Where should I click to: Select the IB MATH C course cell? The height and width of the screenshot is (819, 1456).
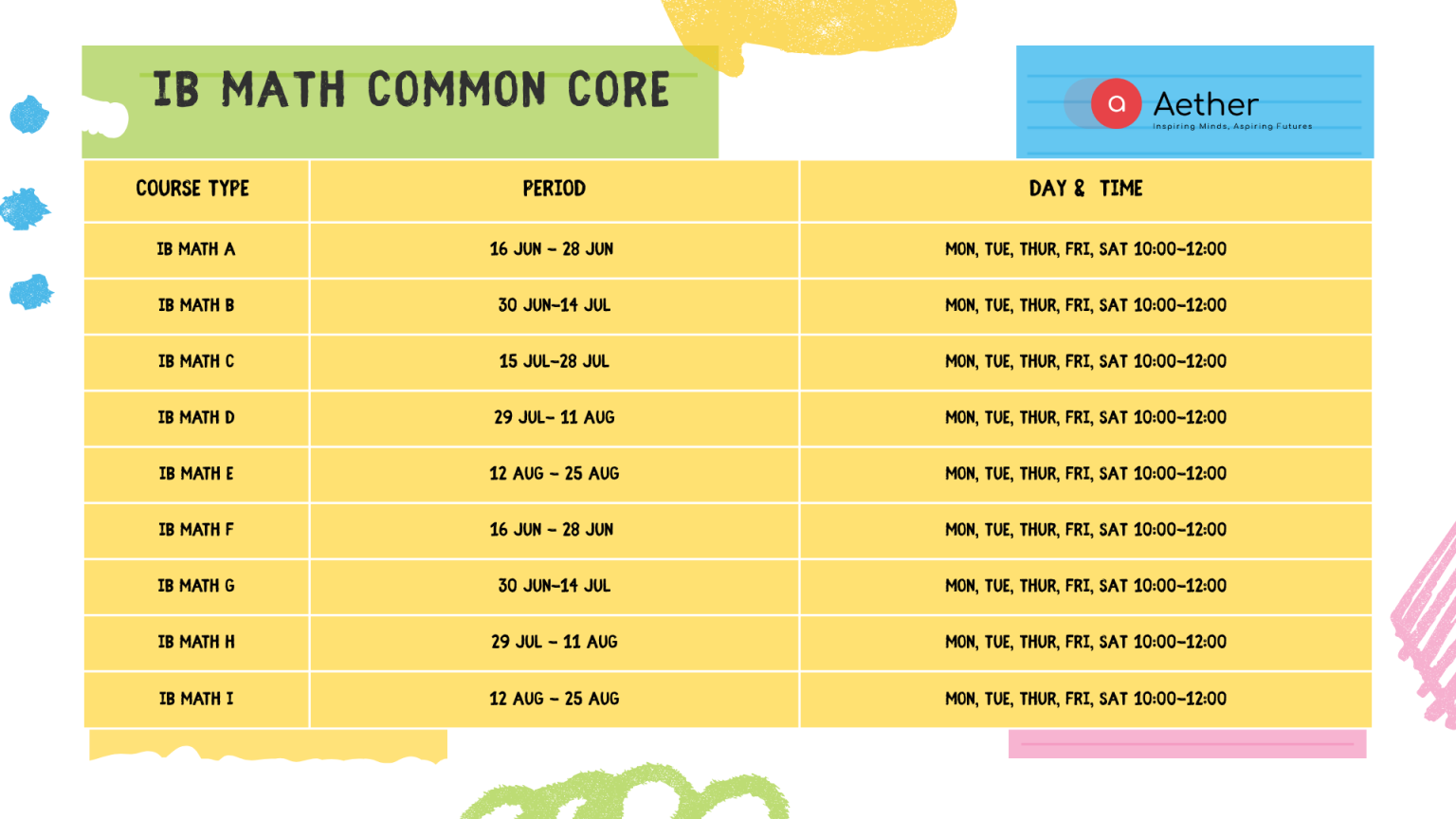(196, 361)
